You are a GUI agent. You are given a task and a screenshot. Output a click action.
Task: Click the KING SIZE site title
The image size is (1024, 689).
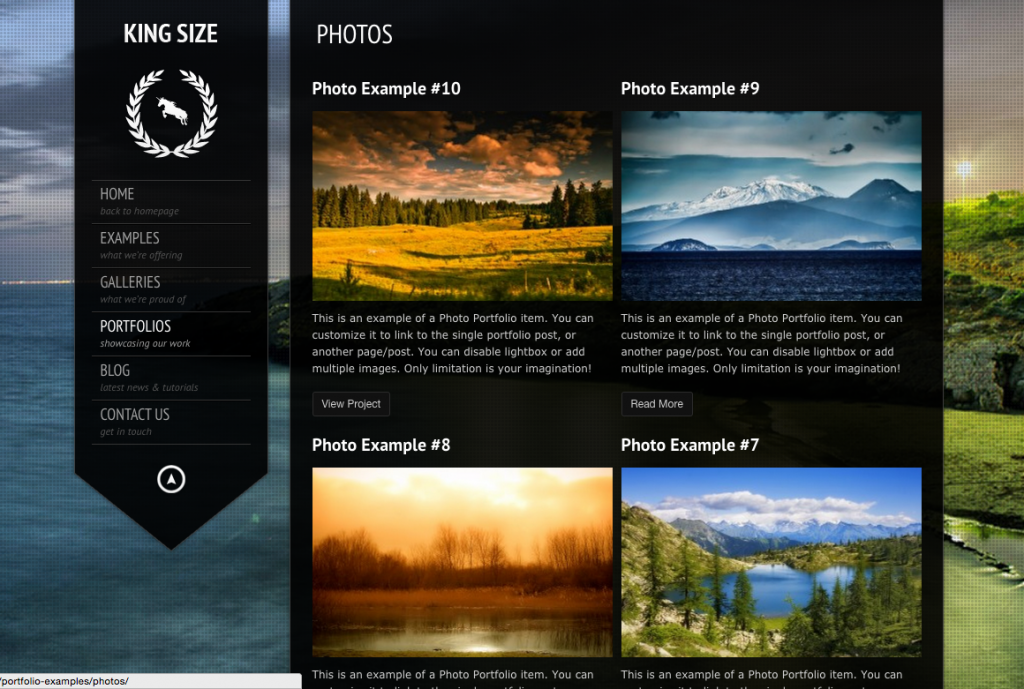171,34
